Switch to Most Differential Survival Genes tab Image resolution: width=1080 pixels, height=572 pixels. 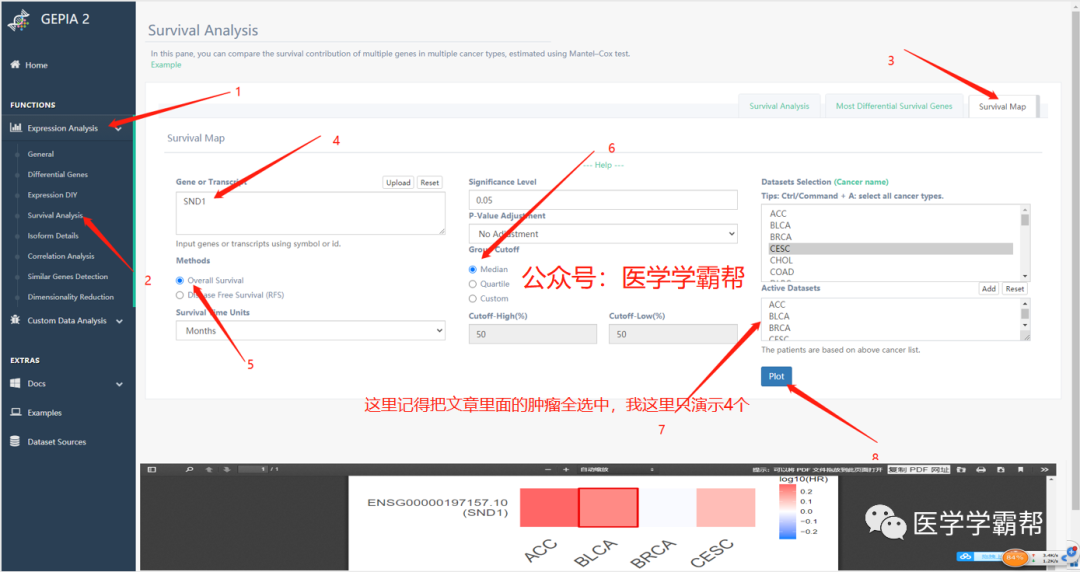[894, 106]
